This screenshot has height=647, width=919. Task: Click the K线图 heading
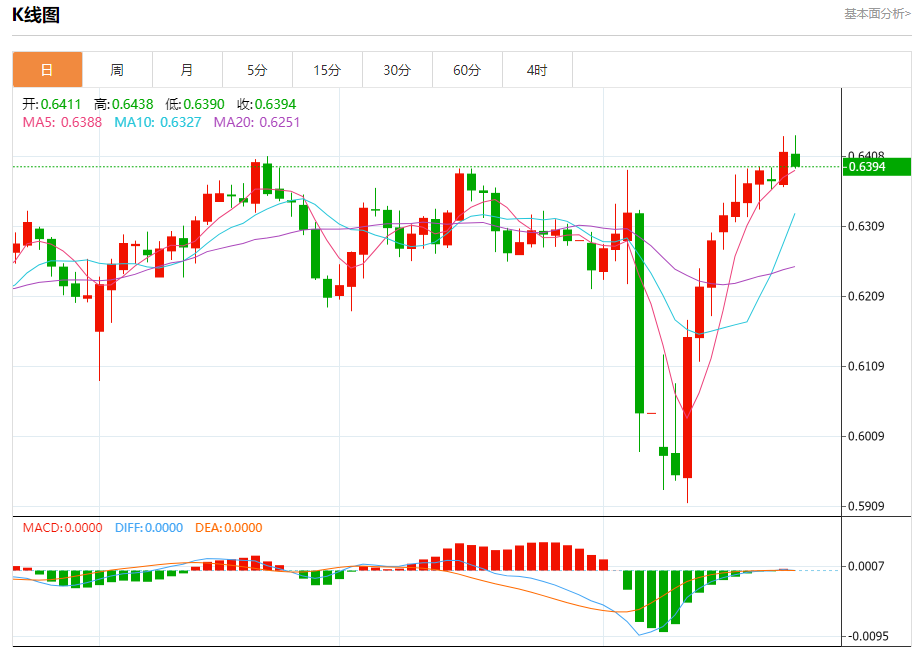36,15
